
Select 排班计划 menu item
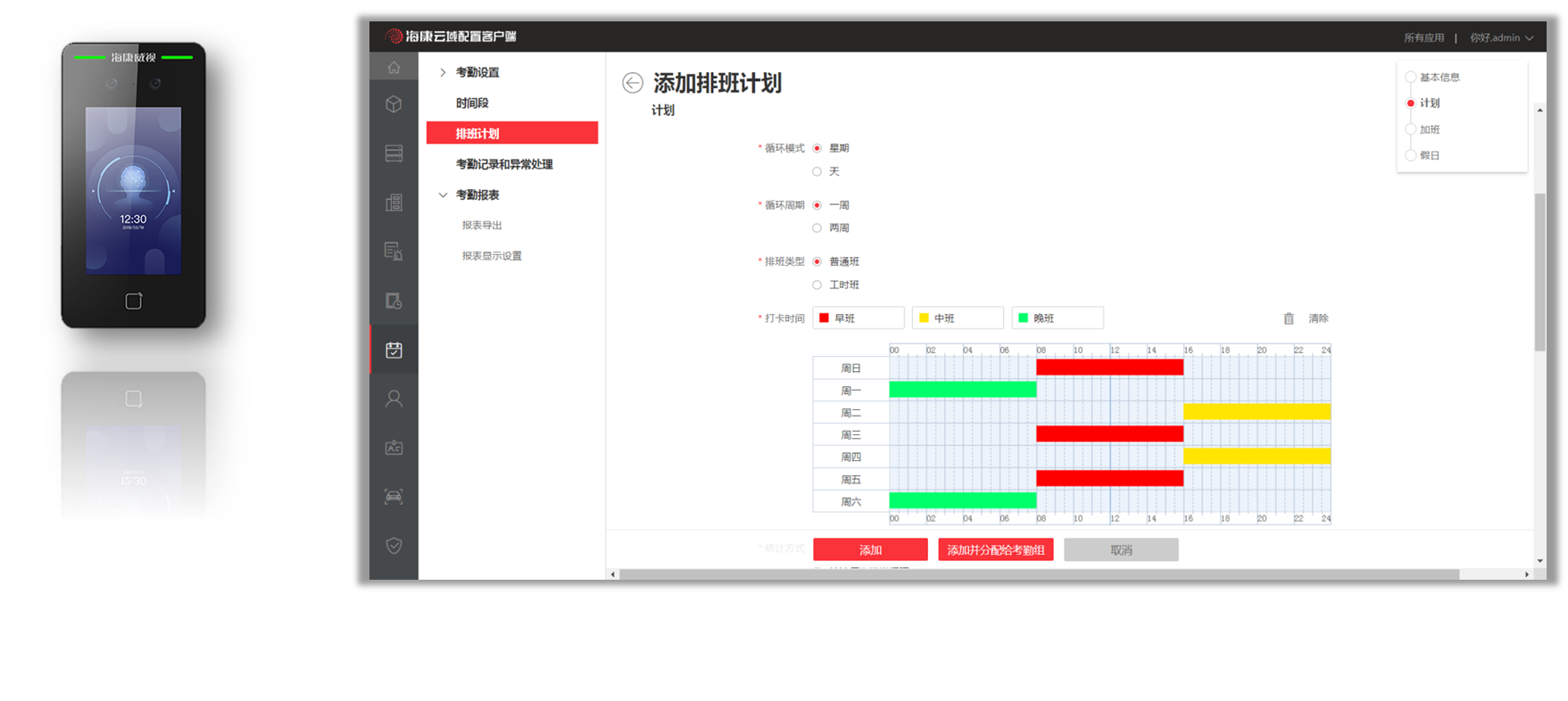pos(512,133)
